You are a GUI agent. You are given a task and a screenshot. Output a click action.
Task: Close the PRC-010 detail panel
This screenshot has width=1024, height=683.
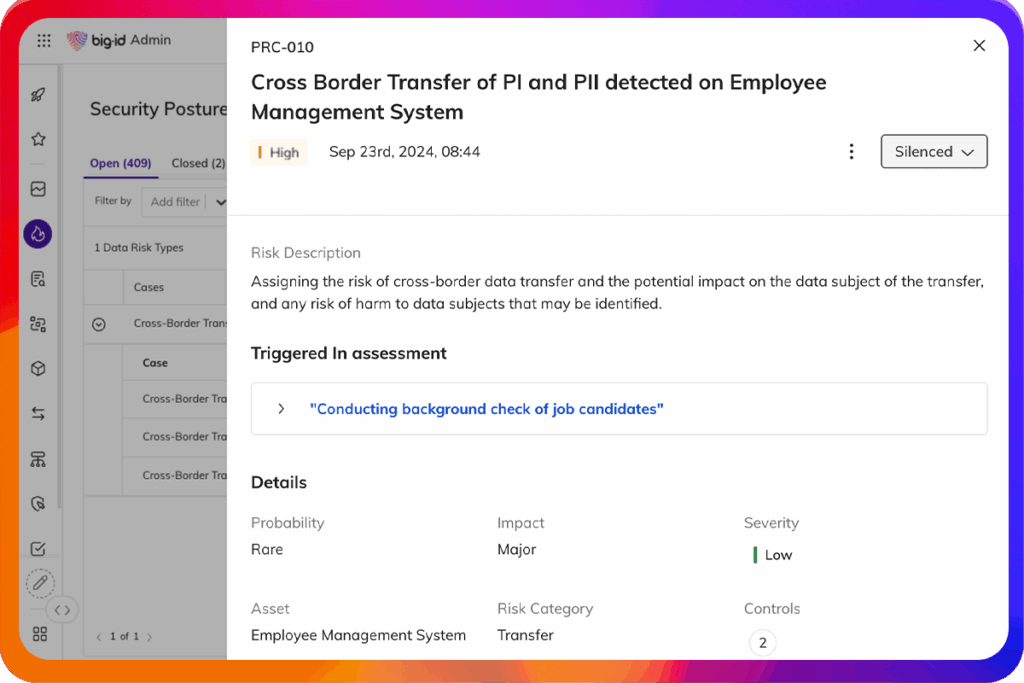(979, 46)
